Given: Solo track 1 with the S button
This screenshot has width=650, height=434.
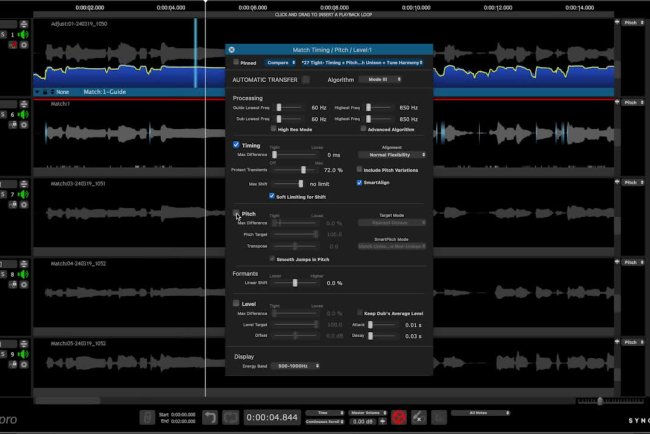Looking at the screenshot, I should pyautogui.click(x=3, y=34).
